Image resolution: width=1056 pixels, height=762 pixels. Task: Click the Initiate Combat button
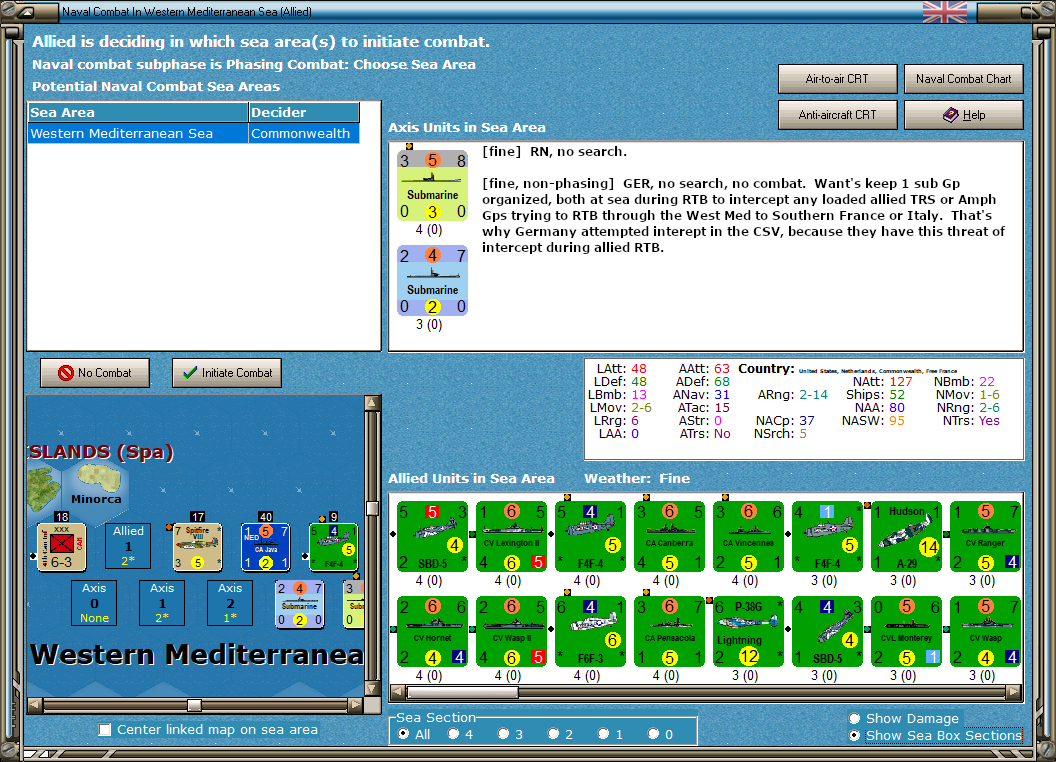[227, 373]
